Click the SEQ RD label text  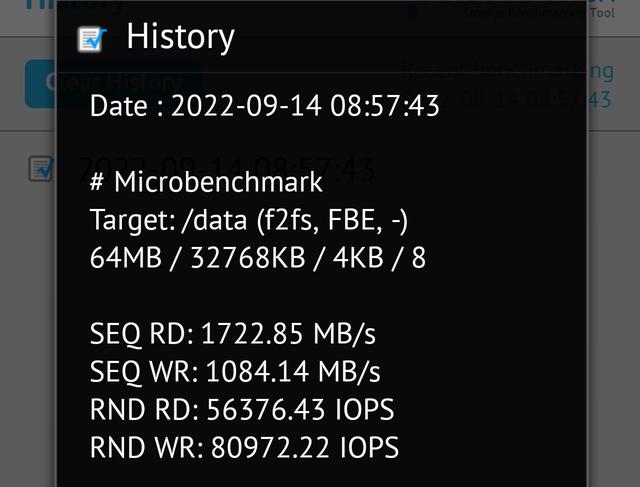[142, 334]
